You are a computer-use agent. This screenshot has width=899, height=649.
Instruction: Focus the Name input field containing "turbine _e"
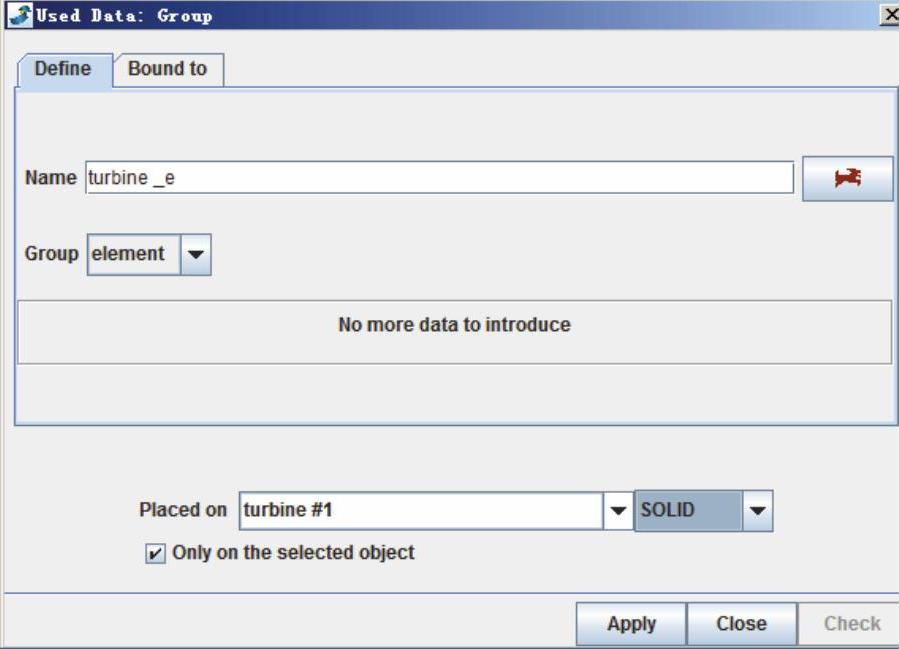tap(438, 178)
